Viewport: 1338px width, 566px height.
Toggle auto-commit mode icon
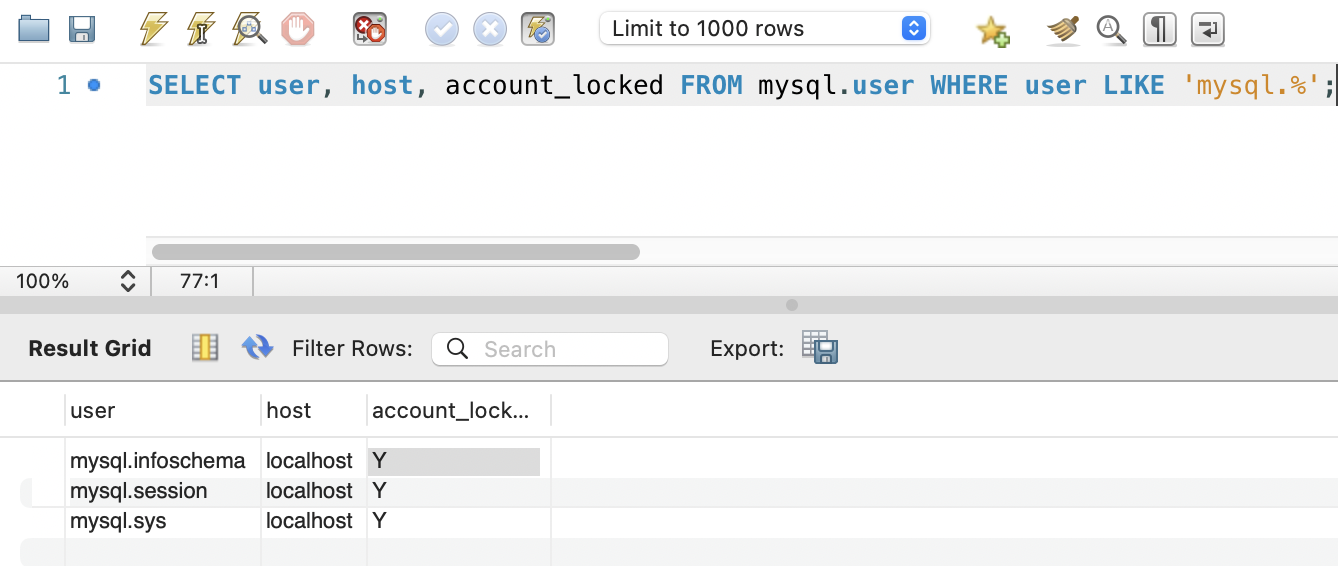pyautogui.click(x=538, y=29)
